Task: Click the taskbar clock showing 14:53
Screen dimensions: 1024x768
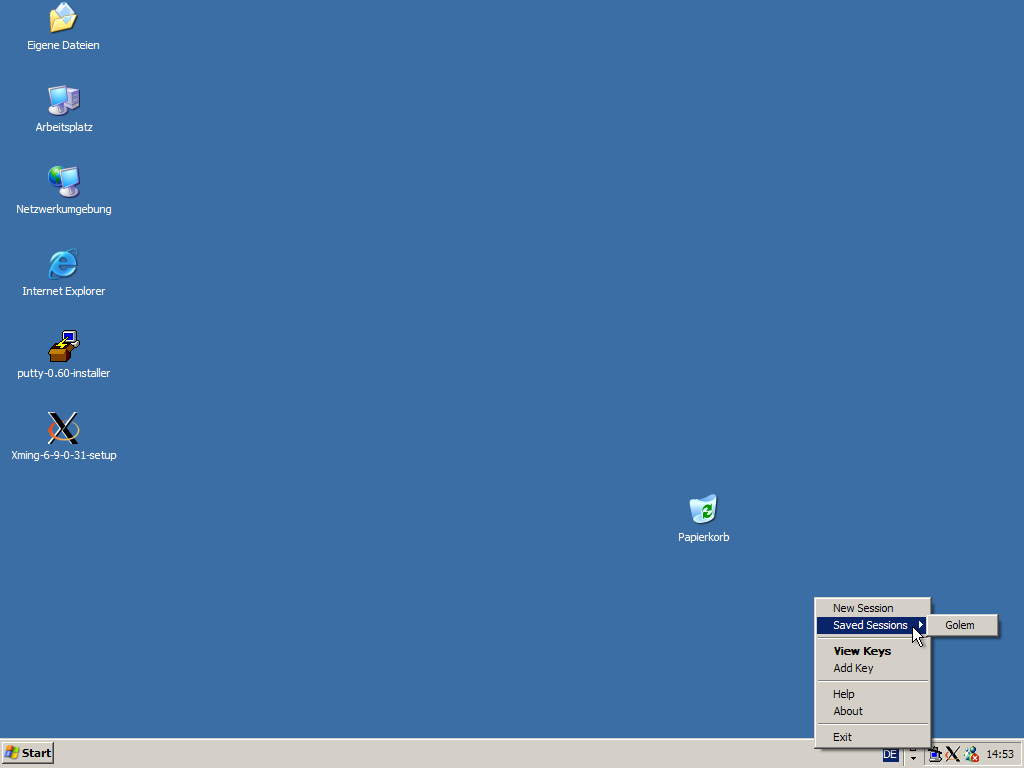Action: pyautogui.click(x=999, y=754)
